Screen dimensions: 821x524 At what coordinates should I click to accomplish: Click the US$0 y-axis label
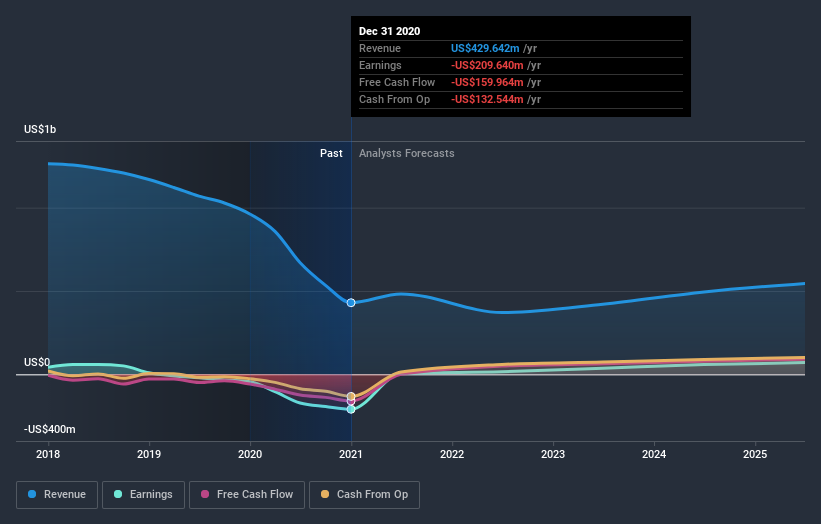(x=37, y=362)
